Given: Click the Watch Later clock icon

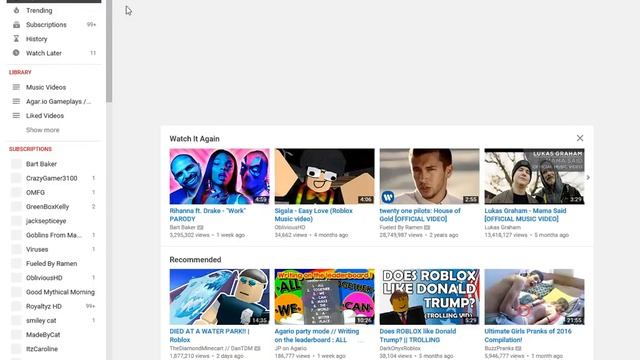Looking at the screenshot, I should click(16, 53).
